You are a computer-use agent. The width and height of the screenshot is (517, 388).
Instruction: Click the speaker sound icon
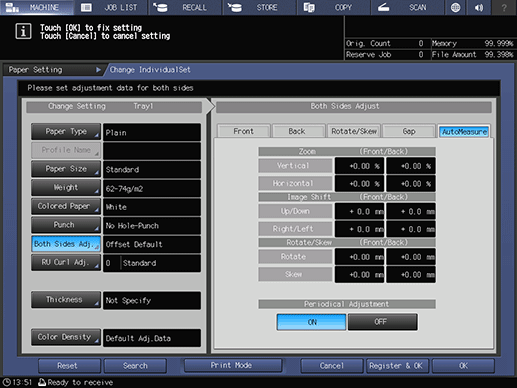(479, 7)
